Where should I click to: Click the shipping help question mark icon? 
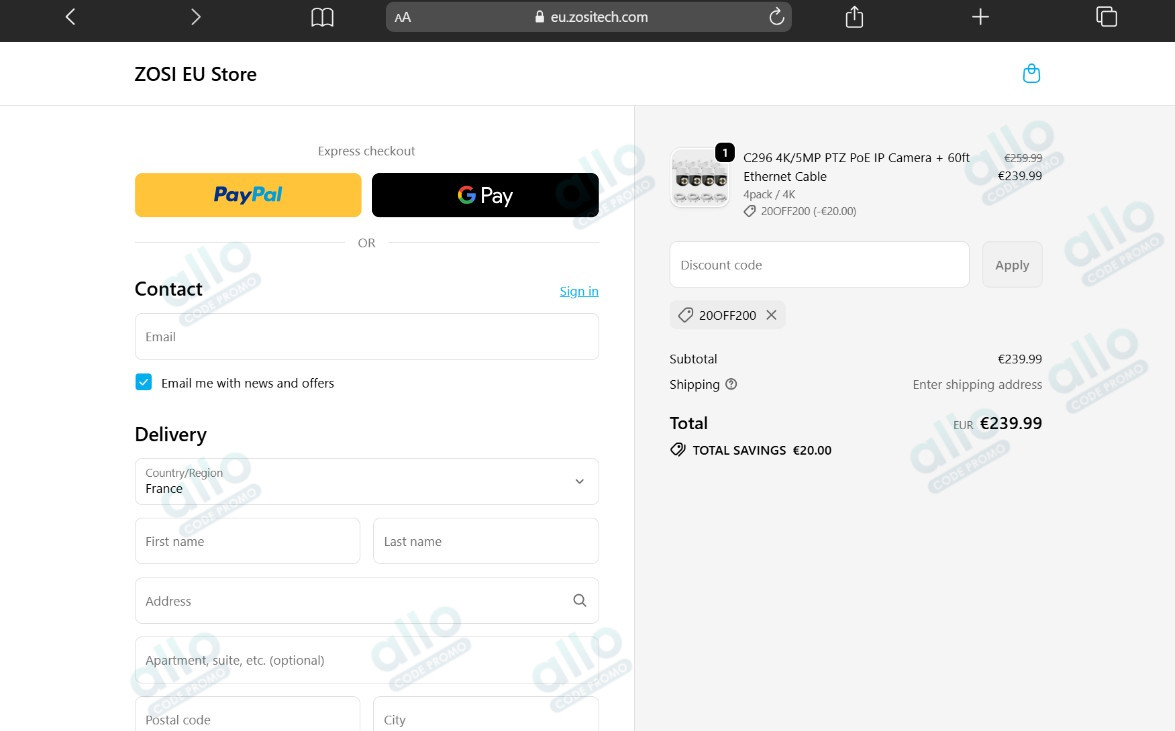731,385
